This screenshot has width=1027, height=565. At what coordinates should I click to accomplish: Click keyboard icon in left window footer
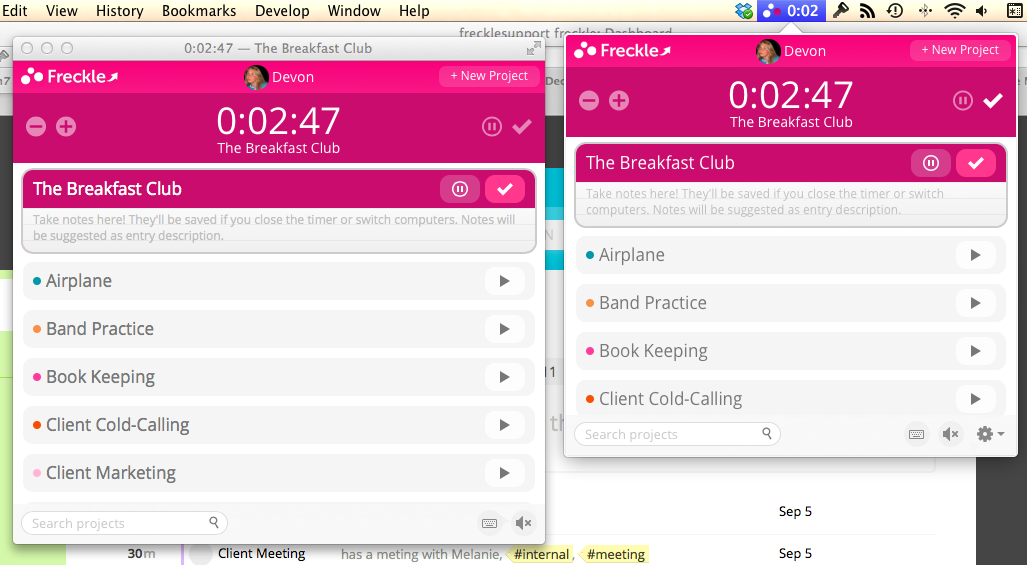pos(489,523)
